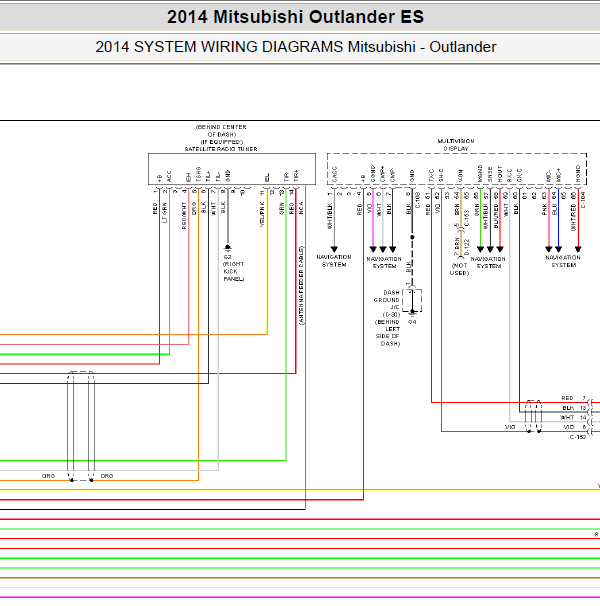The image size is (600, 606).
Task: Click the '2014 Mitsubishi Outlander ES' heading
Action: point(295,17)
